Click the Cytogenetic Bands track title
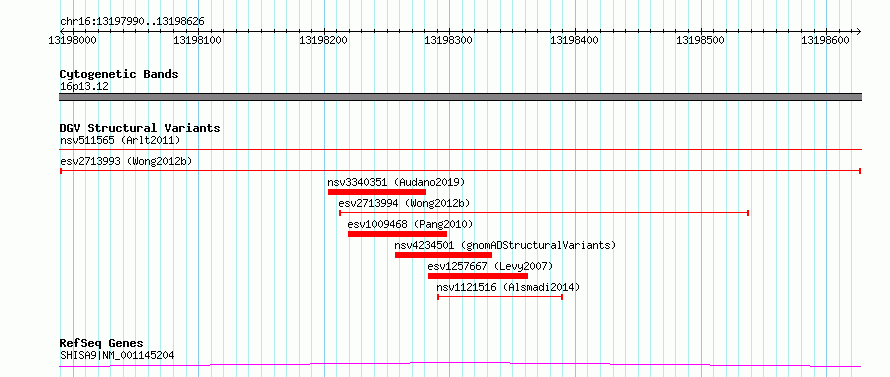 (119, 74)
